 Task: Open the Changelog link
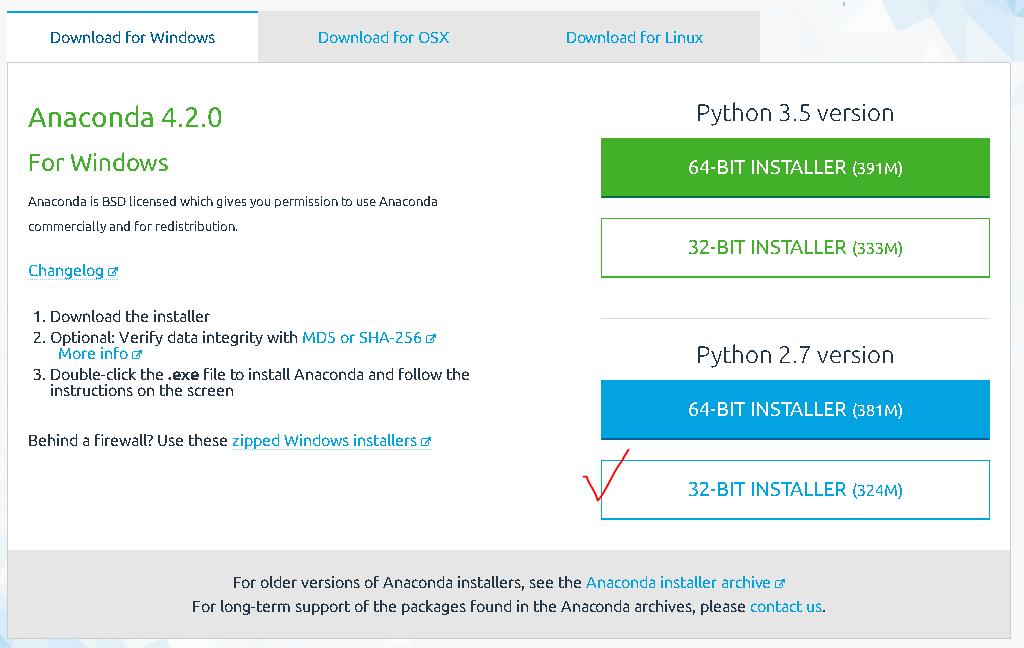66,270
